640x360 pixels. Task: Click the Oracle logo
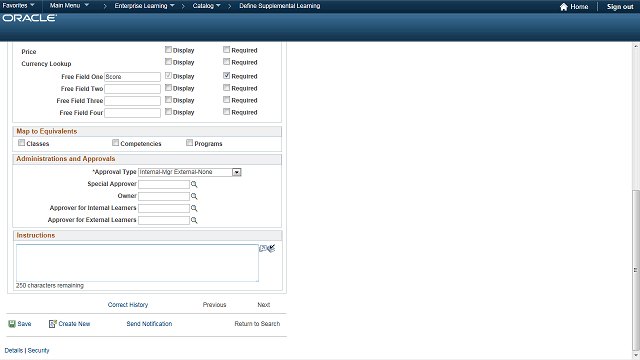[x=29, y=18]
